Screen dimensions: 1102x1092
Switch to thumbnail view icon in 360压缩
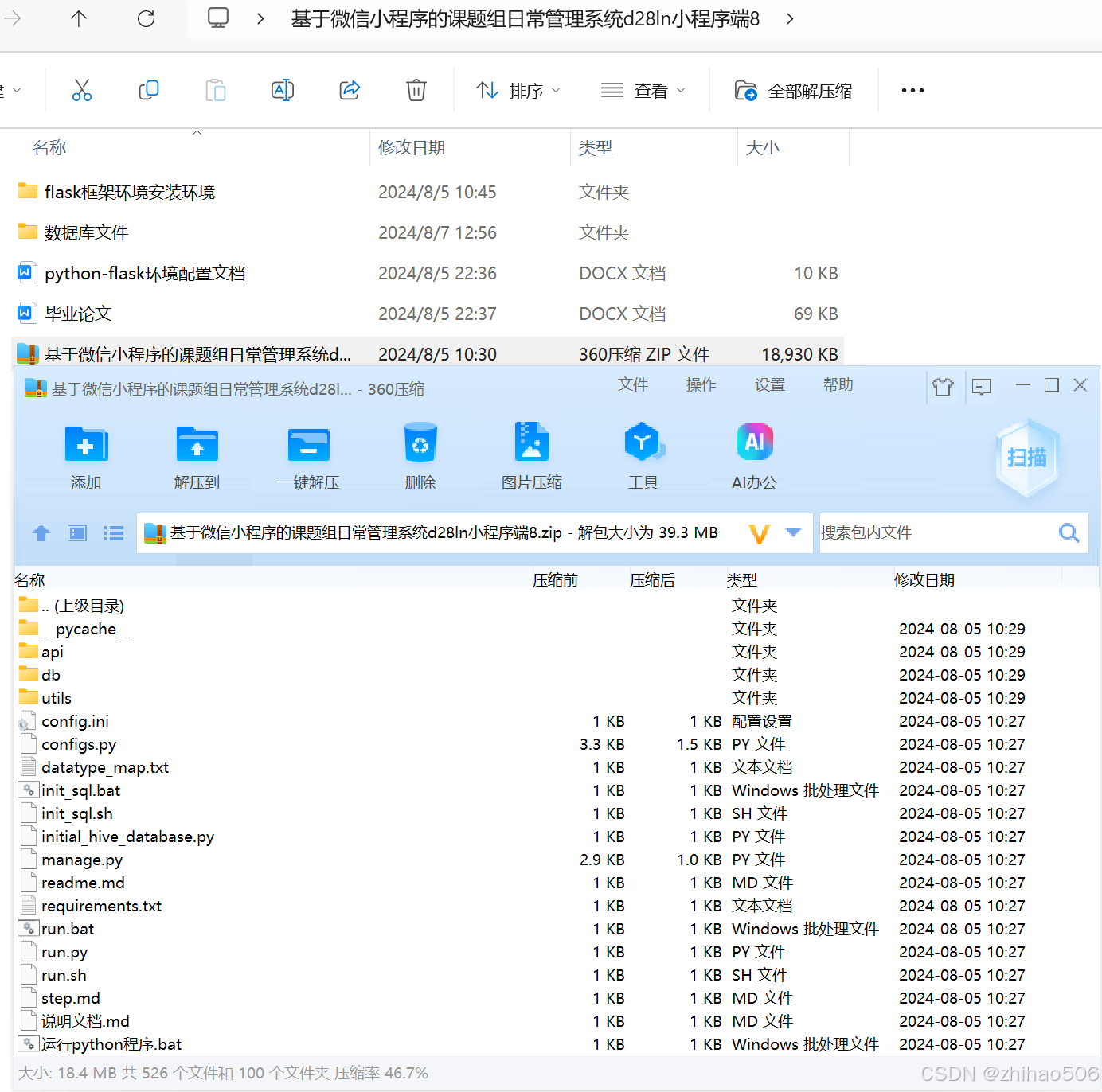(77, 533)
